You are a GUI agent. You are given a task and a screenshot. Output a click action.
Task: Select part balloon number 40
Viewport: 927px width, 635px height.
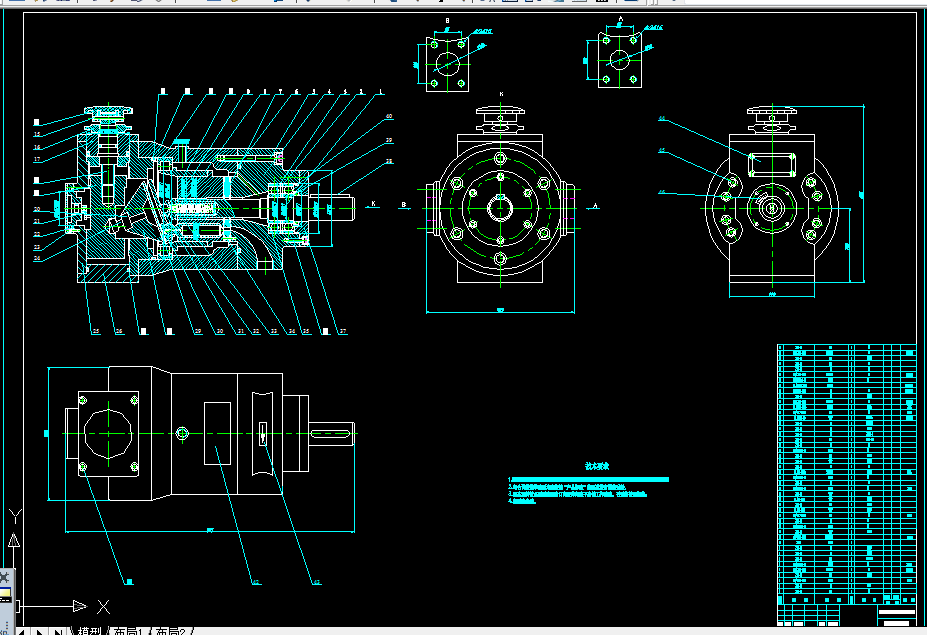(x=389, y=116)
